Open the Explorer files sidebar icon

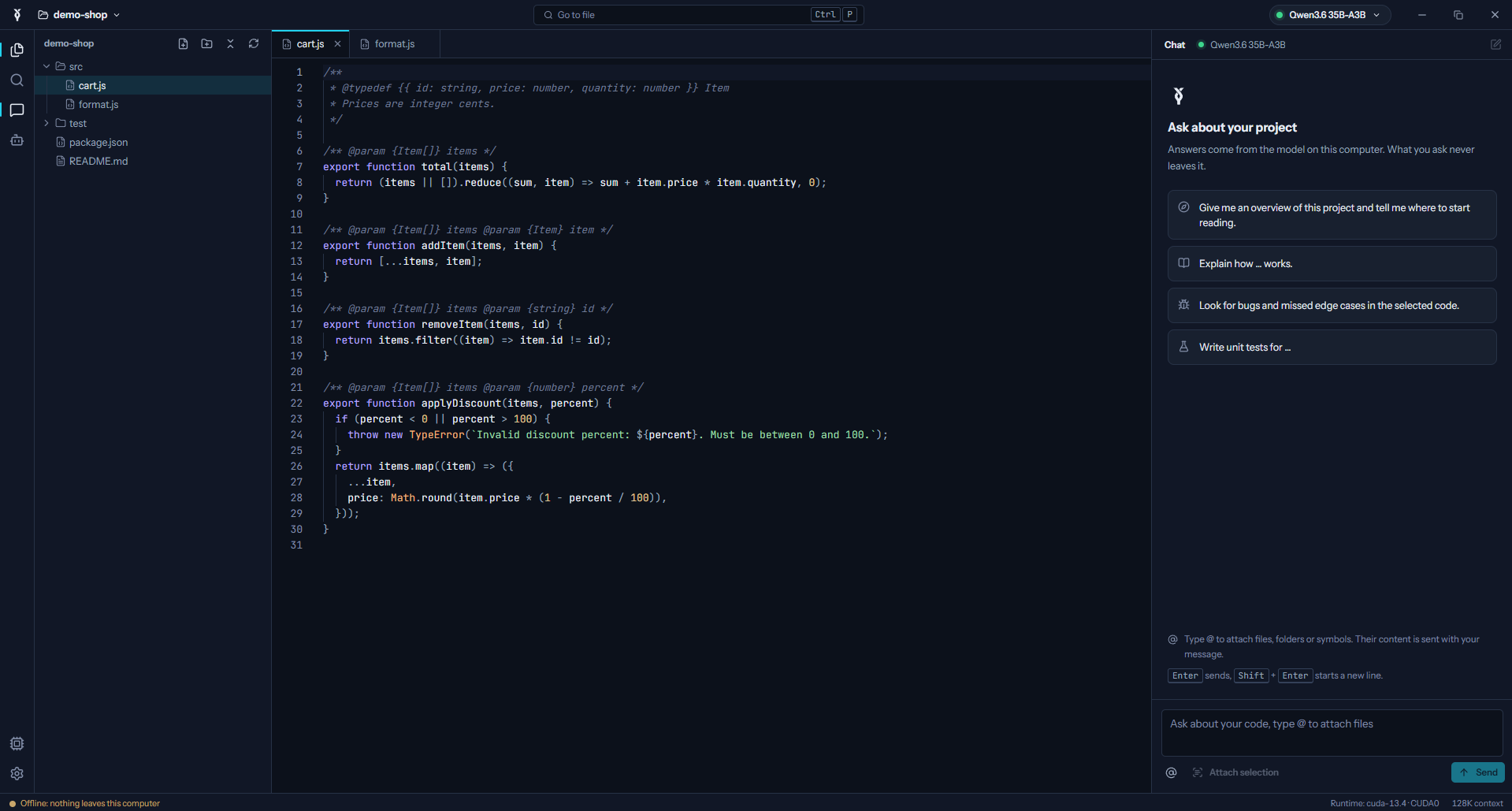[17, 50]
